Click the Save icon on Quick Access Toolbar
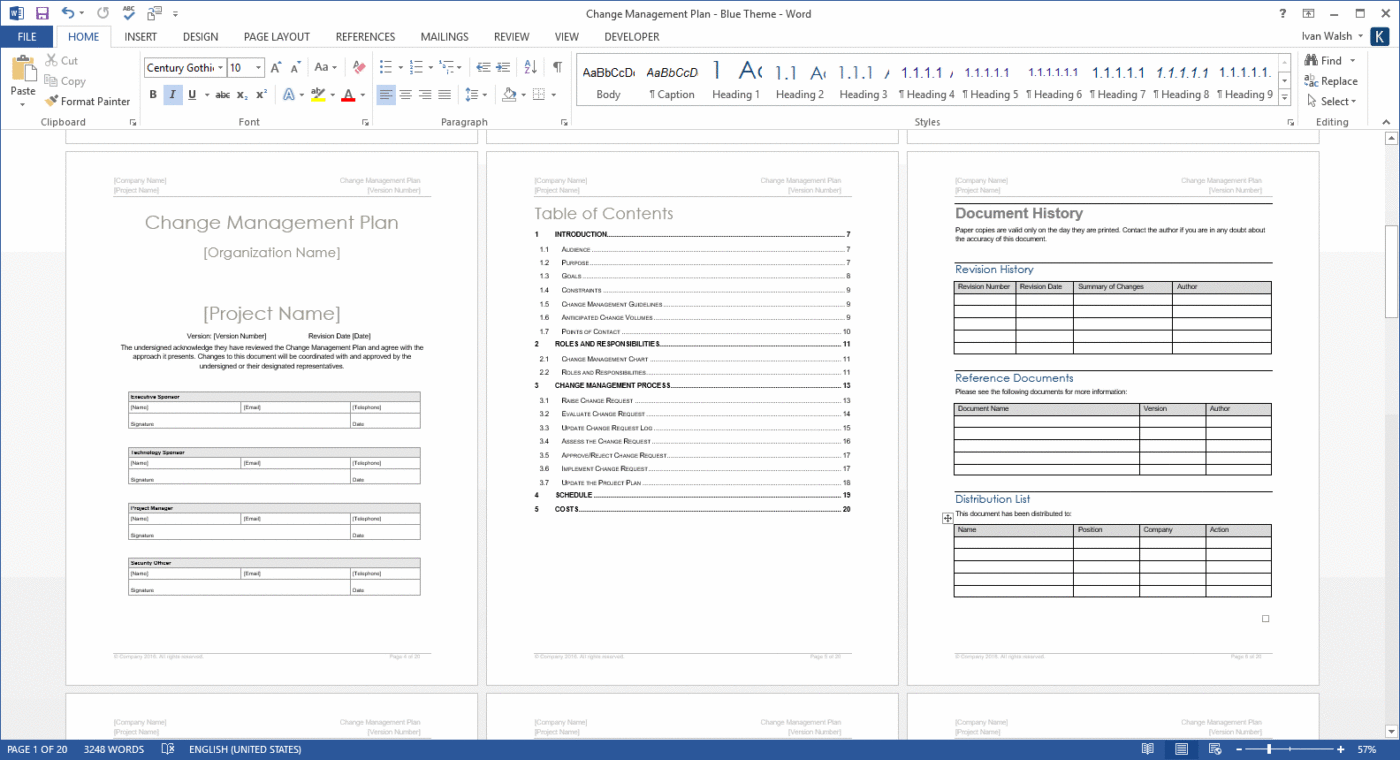 coord(40,13)
